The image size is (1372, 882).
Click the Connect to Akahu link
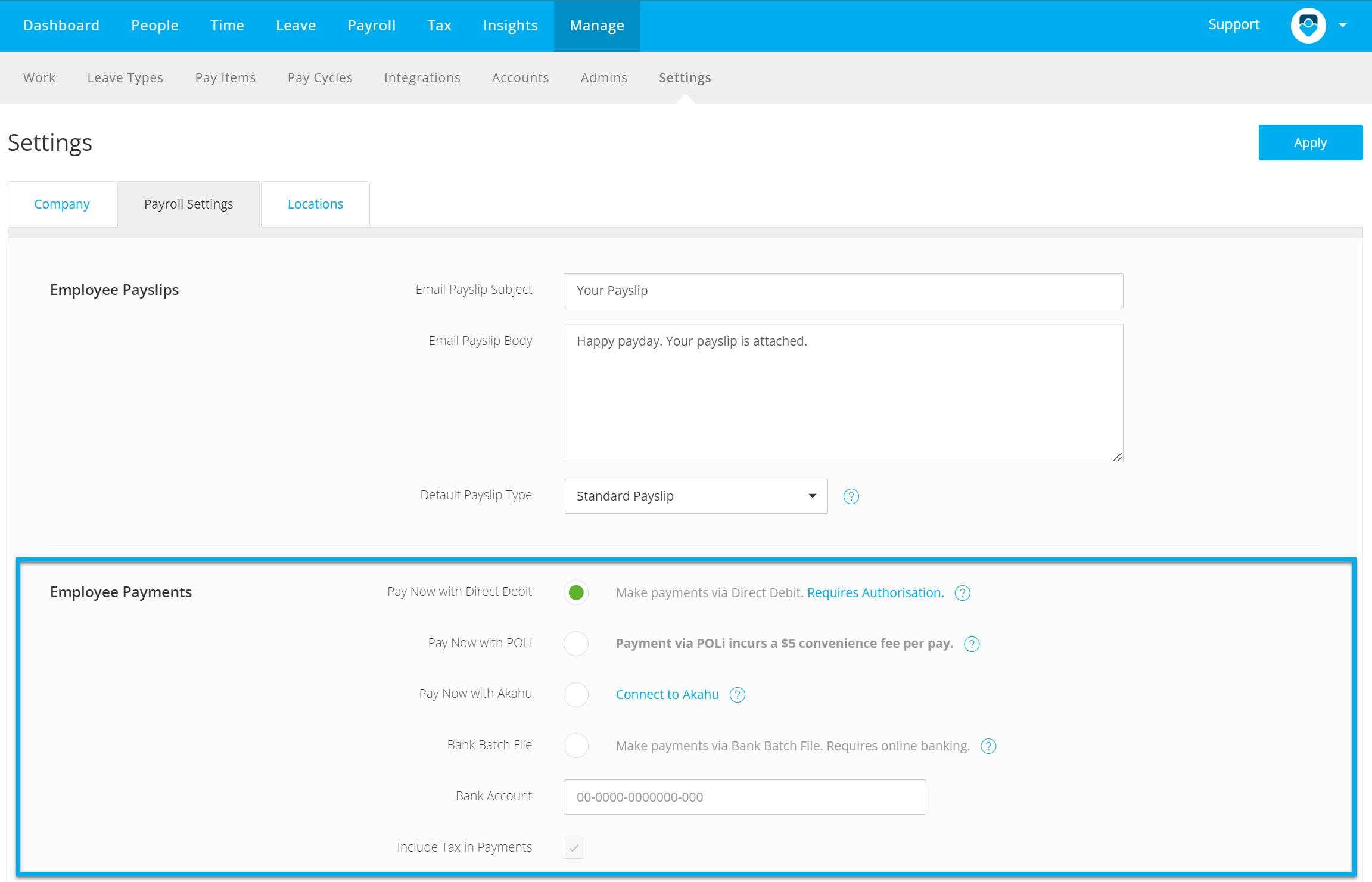tap(667, 695)
